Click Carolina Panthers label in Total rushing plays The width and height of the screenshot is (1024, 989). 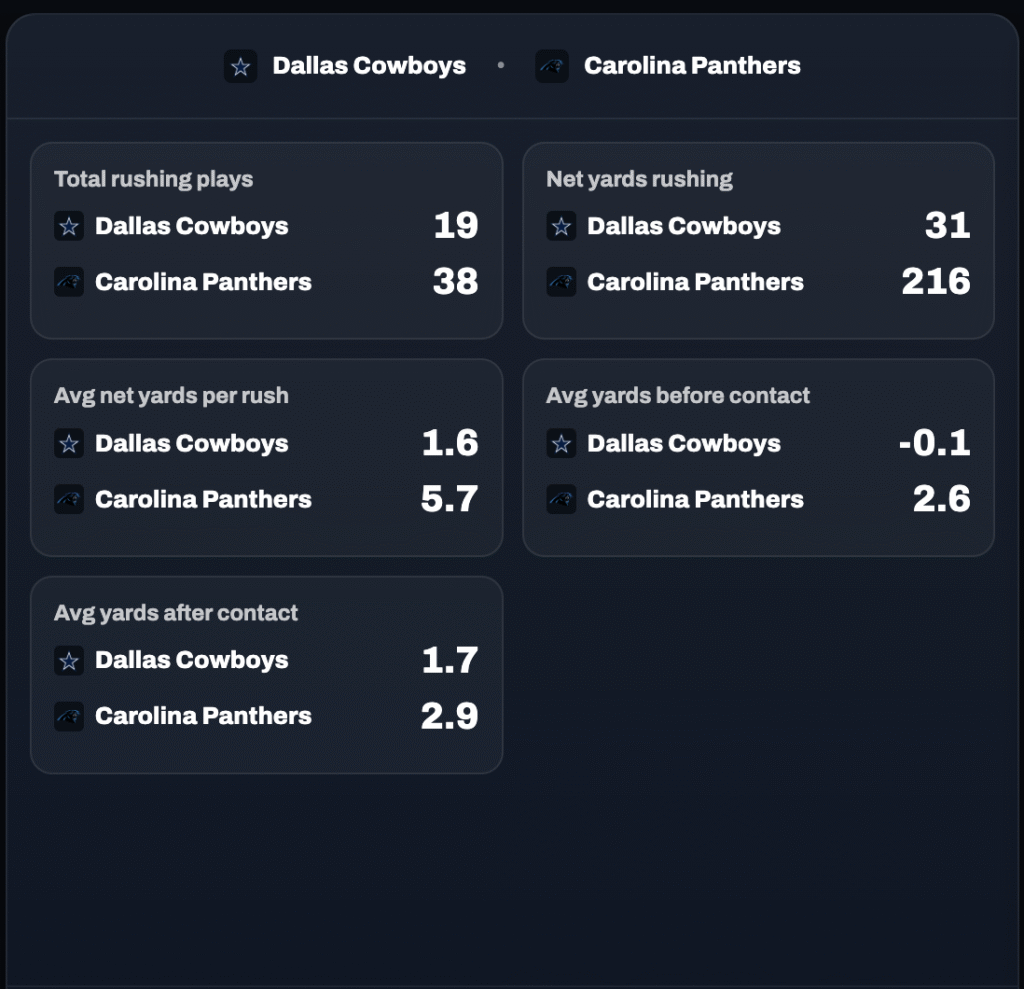(x=203, y=282)
